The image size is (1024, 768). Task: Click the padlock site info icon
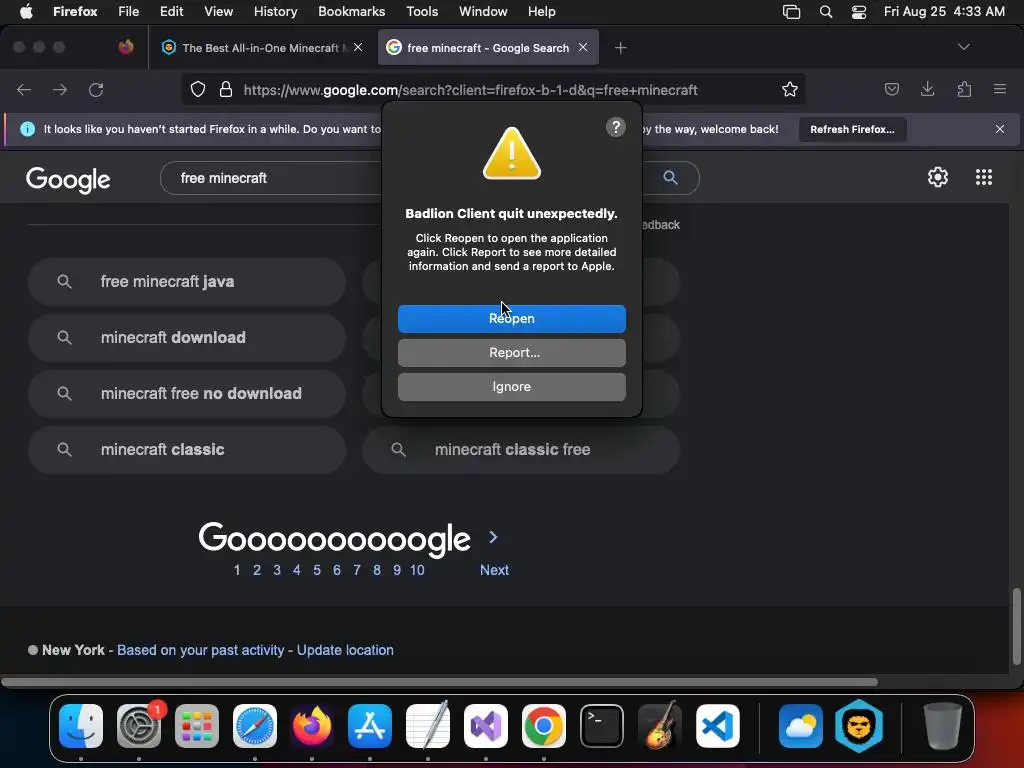click(226, 89)
